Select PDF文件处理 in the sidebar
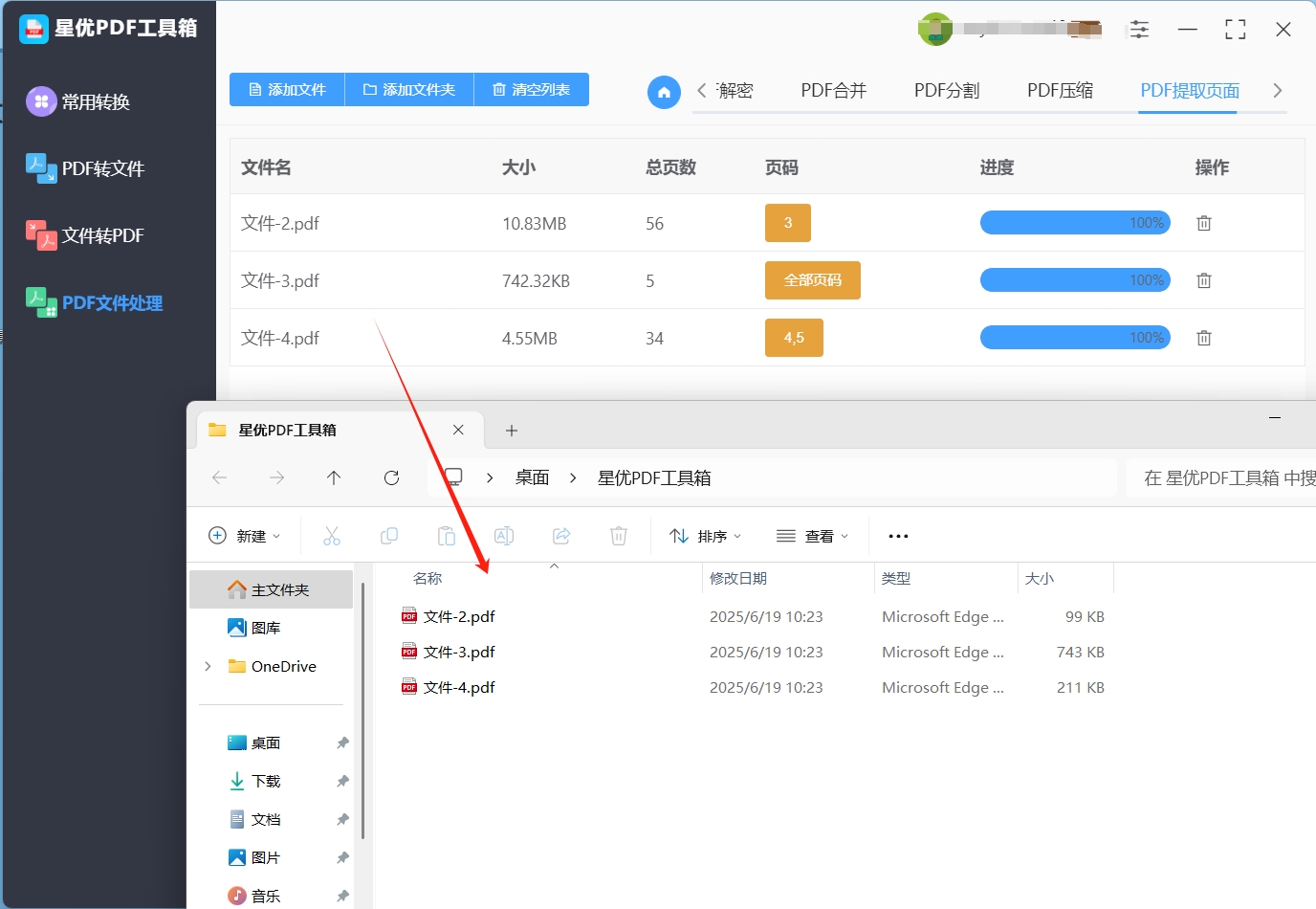 [x=95, y=302]
